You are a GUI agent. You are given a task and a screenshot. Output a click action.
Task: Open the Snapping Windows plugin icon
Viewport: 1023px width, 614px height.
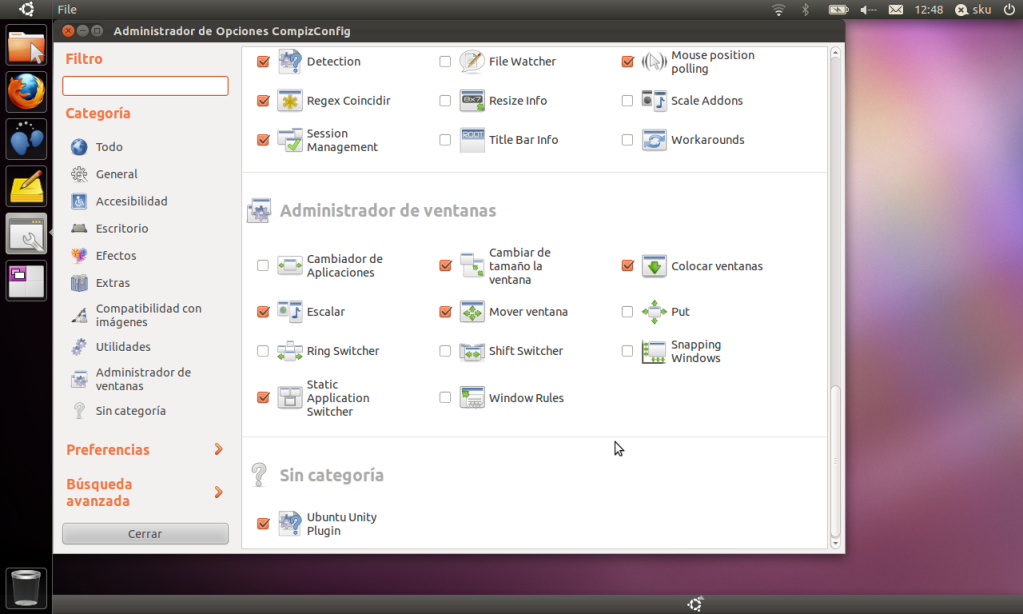point(654,350)
